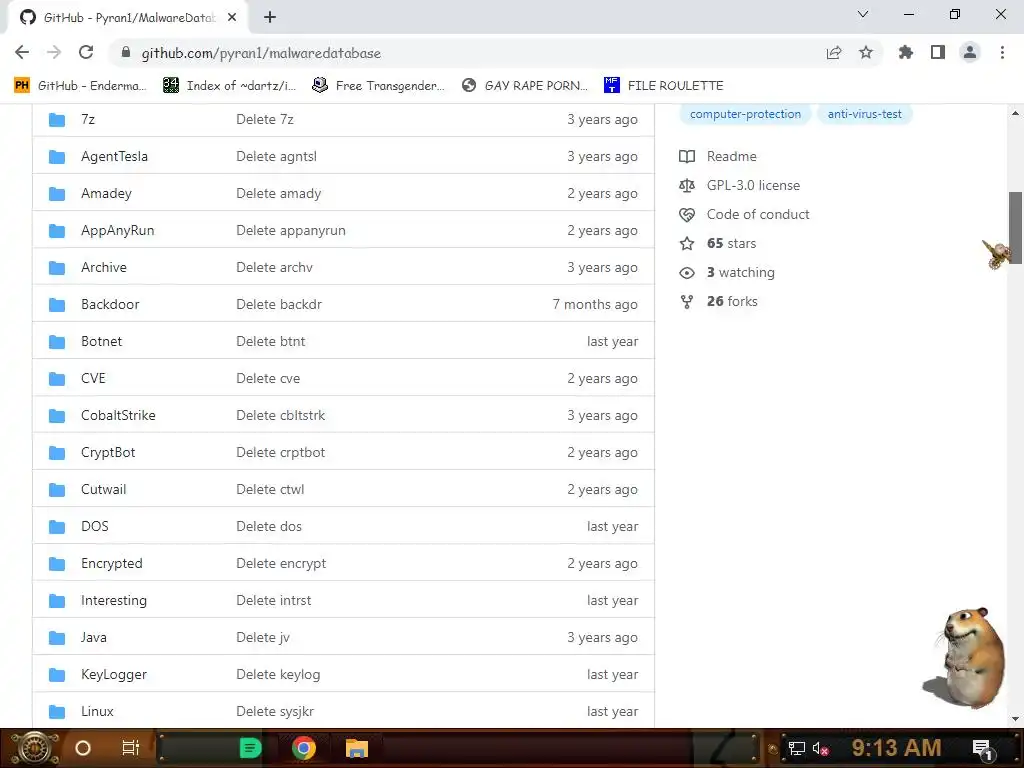Click the eye icon beside 3 watching
Image resolution: width=1024 pixels, height=768 pixels.
point(686,272)
